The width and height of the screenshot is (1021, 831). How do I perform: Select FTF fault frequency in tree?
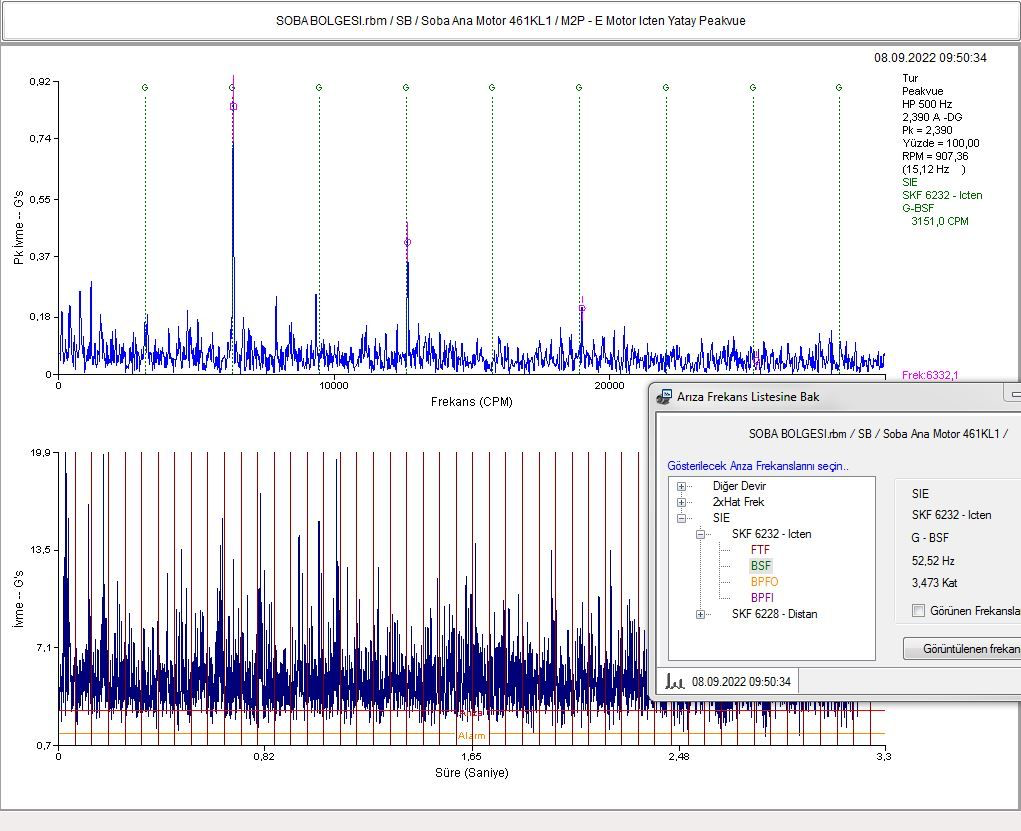pyautogui.click(x=760, y=550)
